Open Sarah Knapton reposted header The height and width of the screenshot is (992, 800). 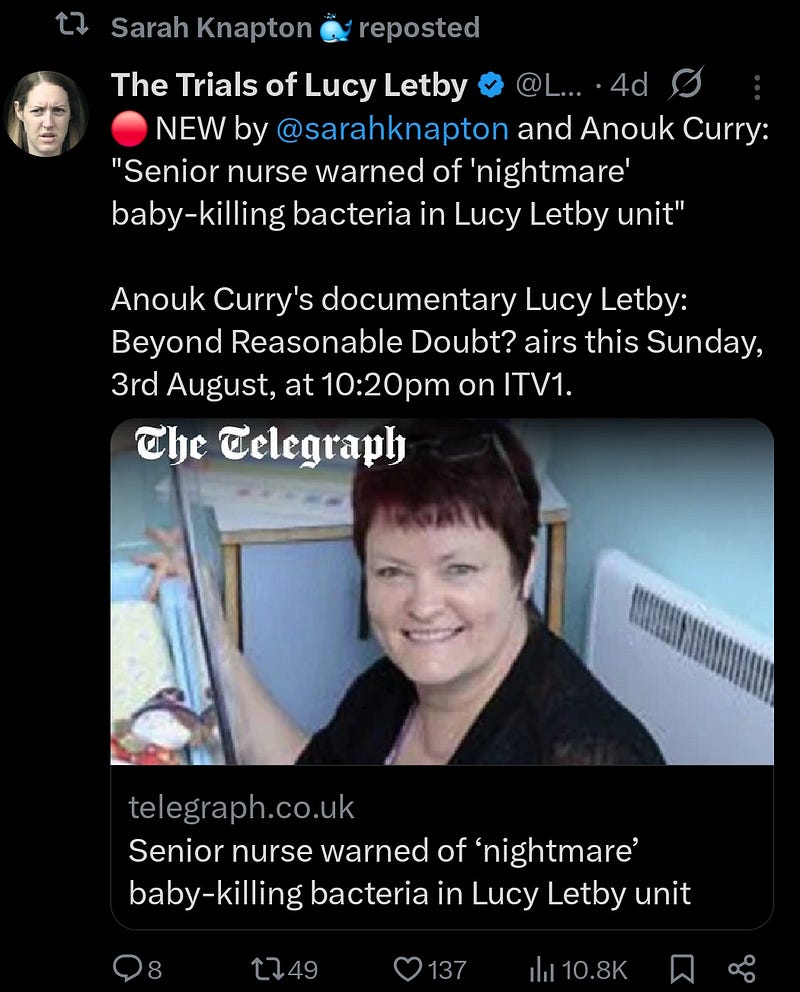295,28
